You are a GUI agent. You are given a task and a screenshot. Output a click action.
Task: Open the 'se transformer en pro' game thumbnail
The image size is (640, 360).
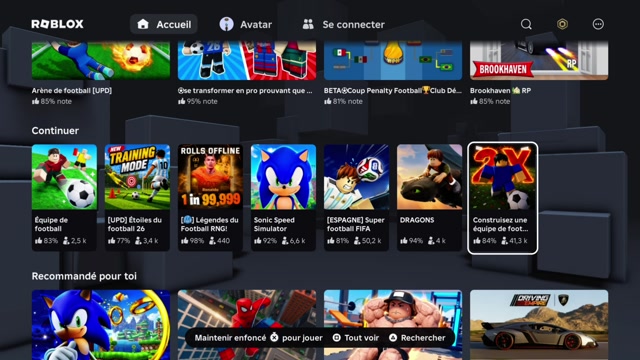coord(247,60)
